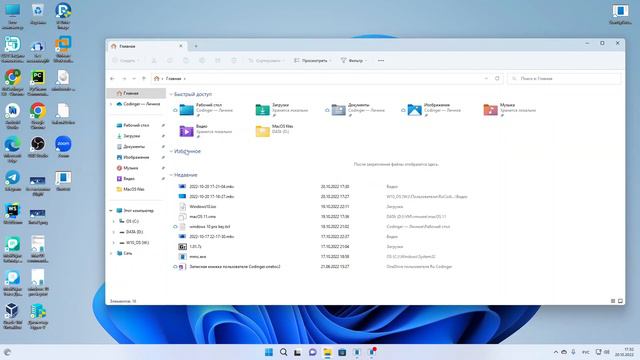Open the three-dots See more menu

click(x=381, y=60)
